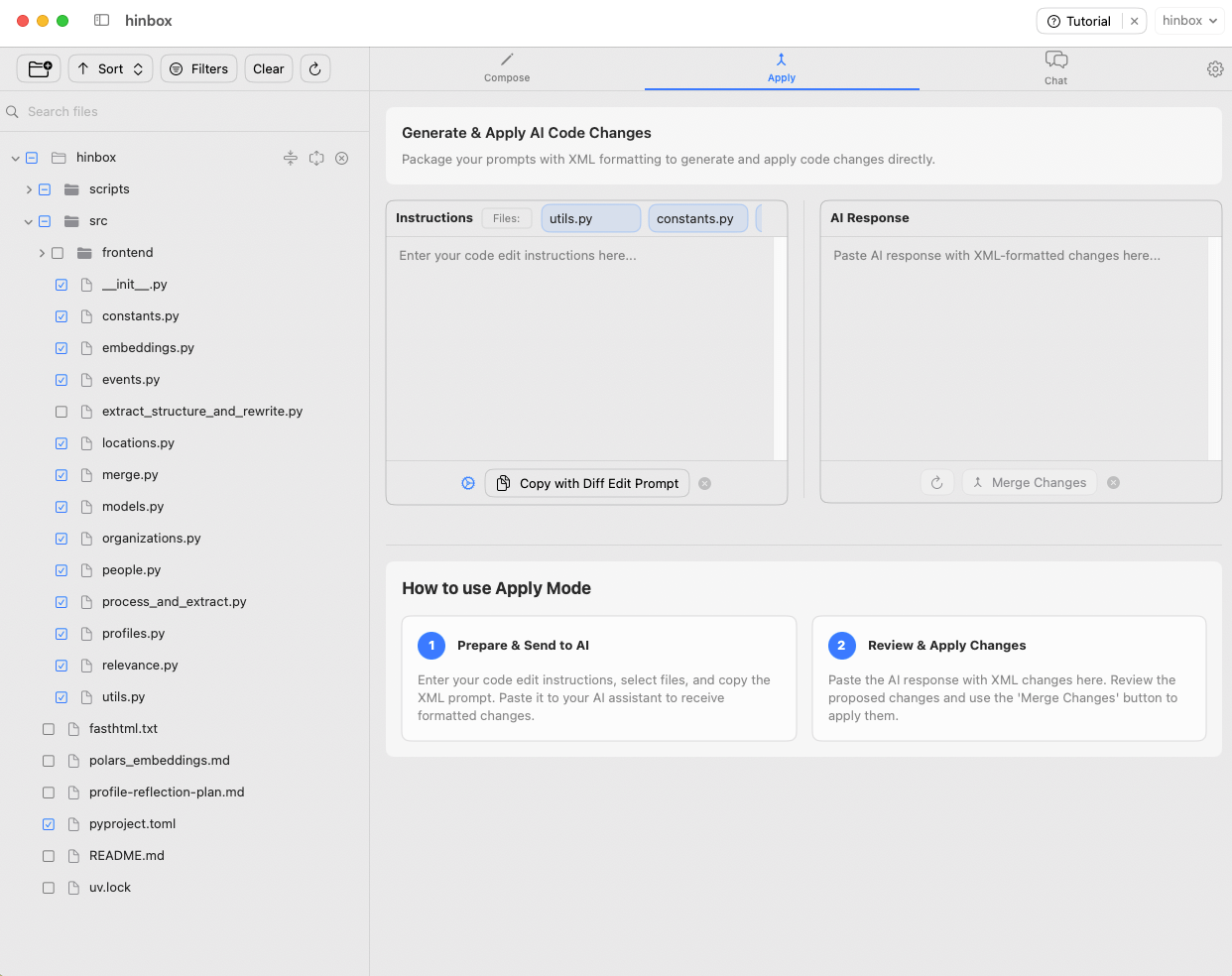This screenshot has width=1232, height=976.
Task: Switch to the Compose tab
Action: pos(507,67)
